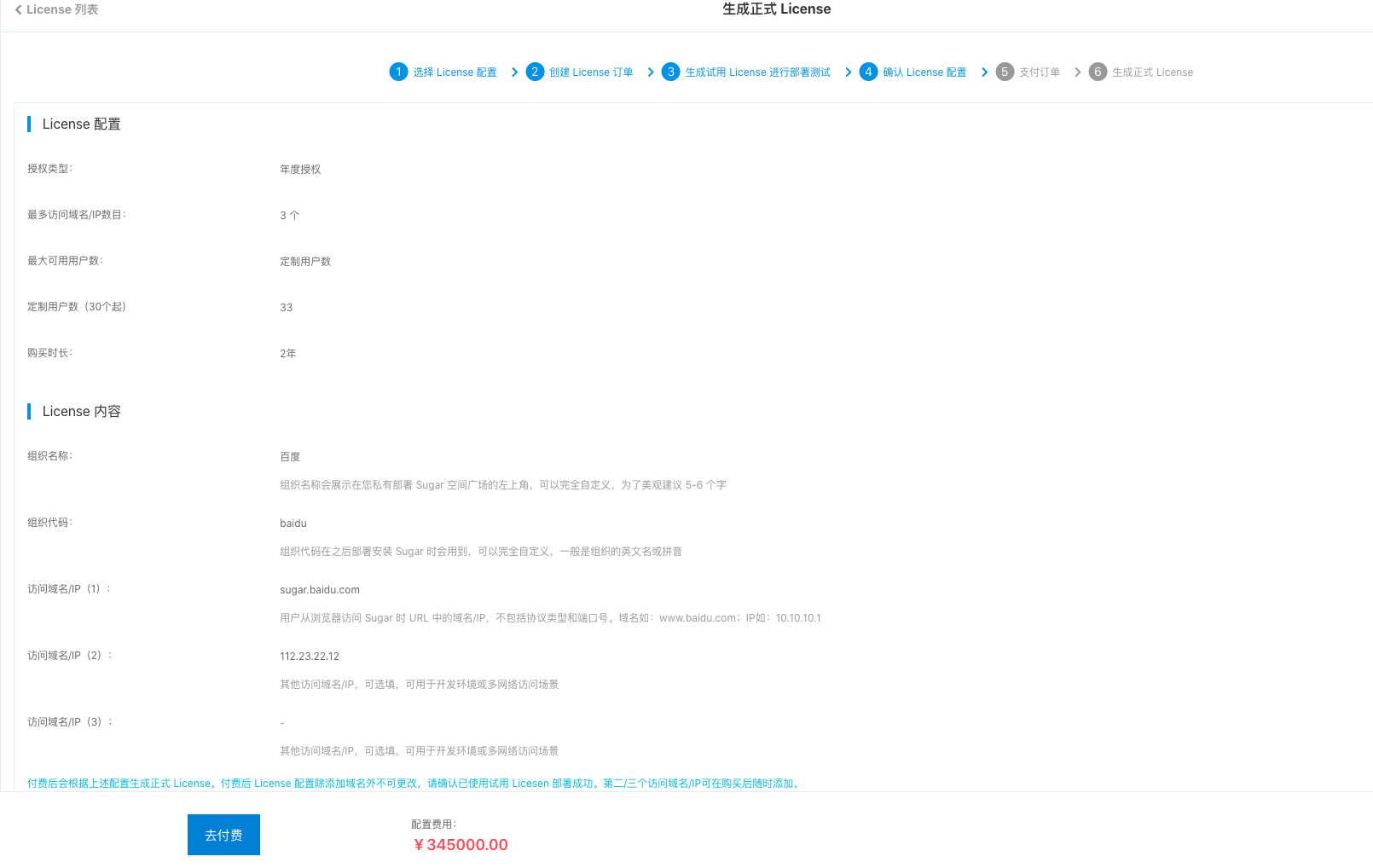Click the 访问域名/IP（1）label
The width and height of the screenshot is (1373, 868).
pos(69,589)
